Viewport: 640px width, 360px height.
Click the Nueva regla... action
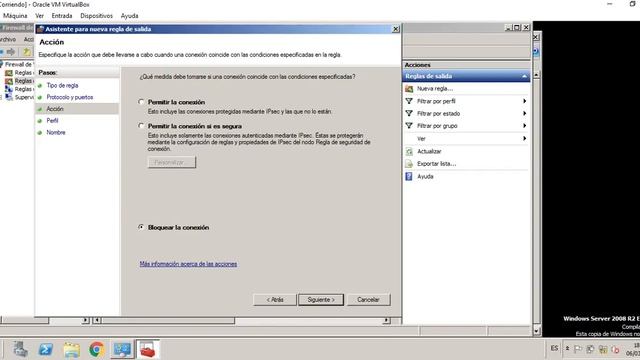point(435,89)
